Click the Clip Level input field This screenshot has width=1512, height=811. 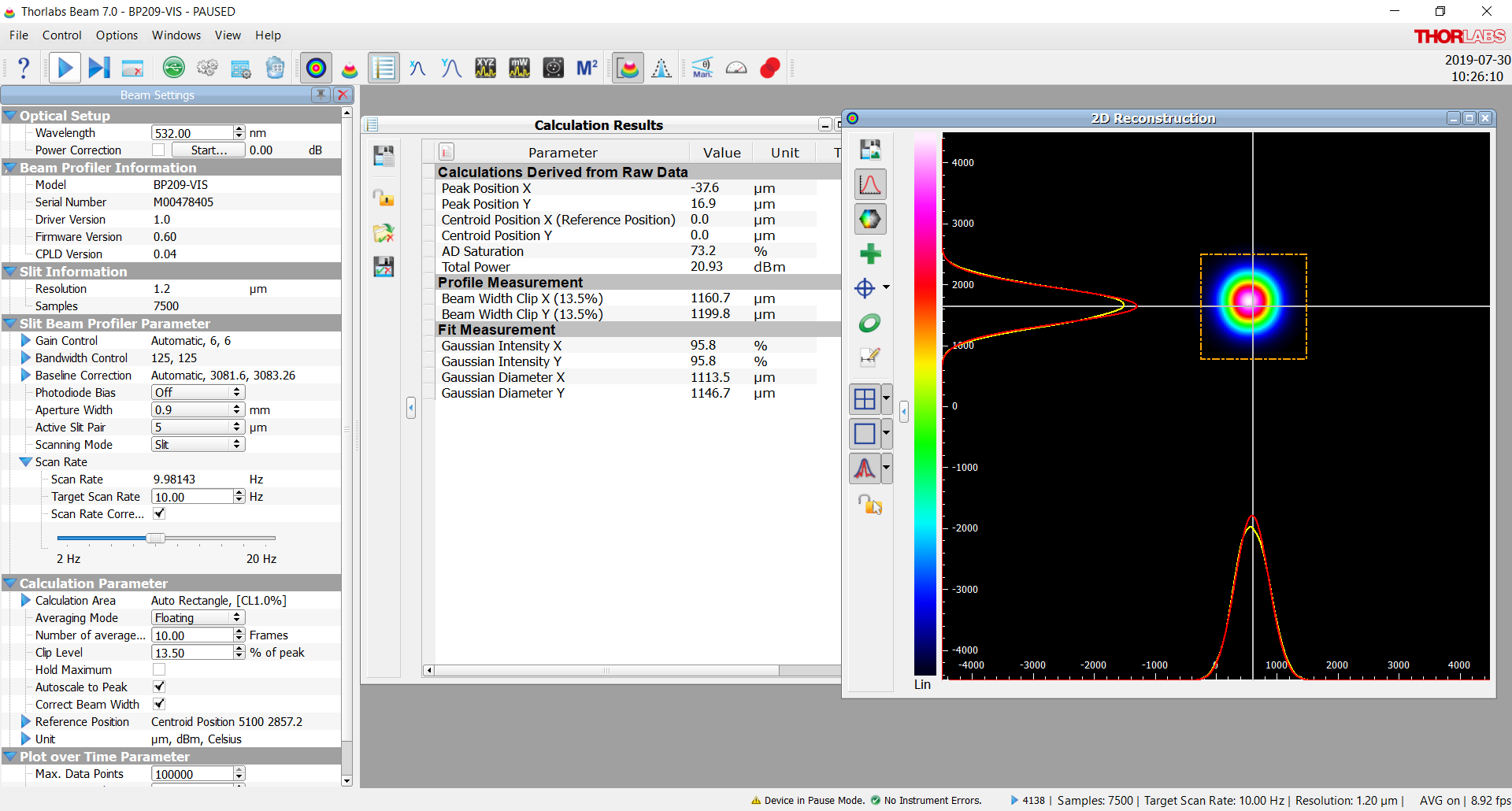point(193,653)
